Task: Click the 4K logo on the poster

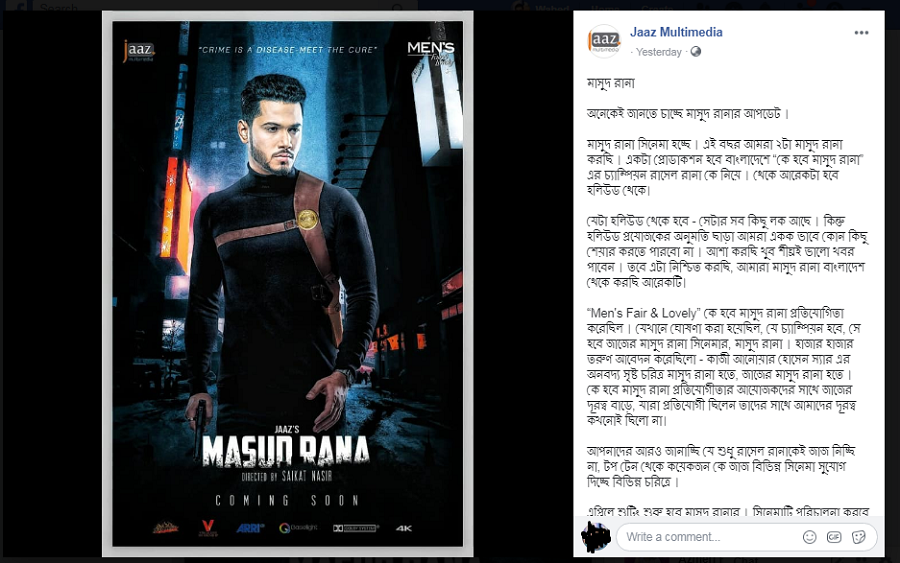Action: click(x=404, y=528)
